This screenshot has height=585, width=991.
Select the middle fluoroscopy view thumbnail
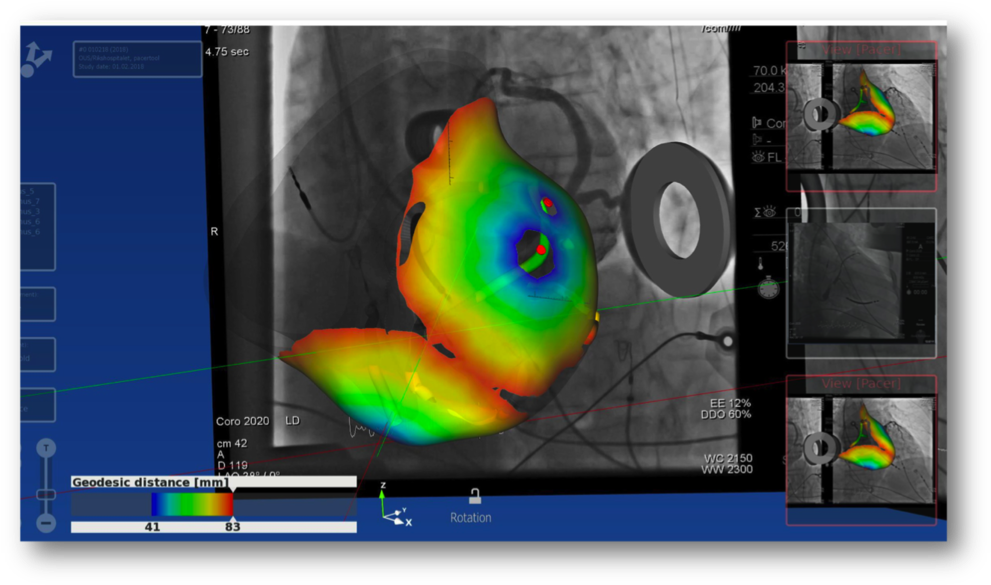pos(861,283)
